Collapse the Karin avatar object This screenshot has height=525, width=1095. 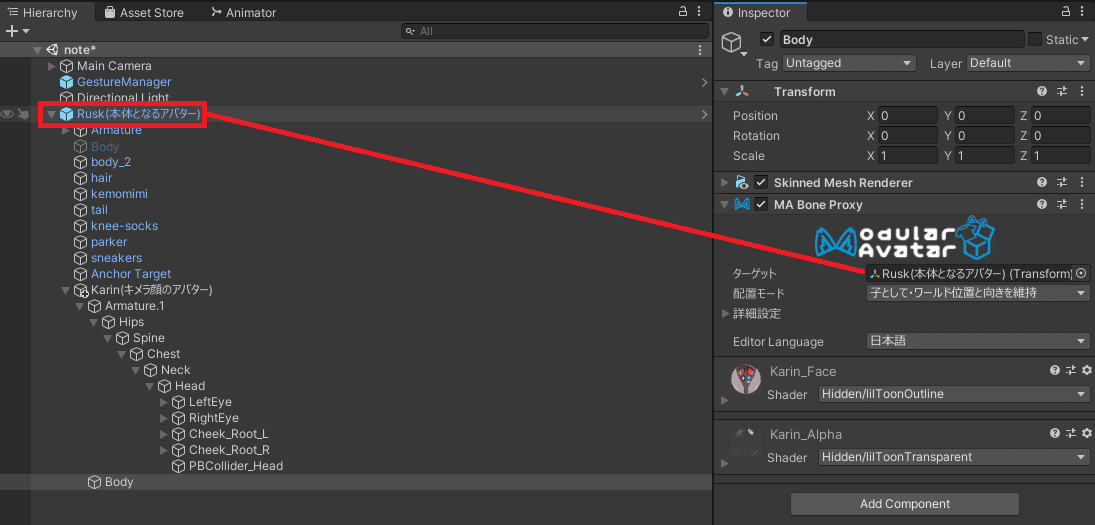66,290
